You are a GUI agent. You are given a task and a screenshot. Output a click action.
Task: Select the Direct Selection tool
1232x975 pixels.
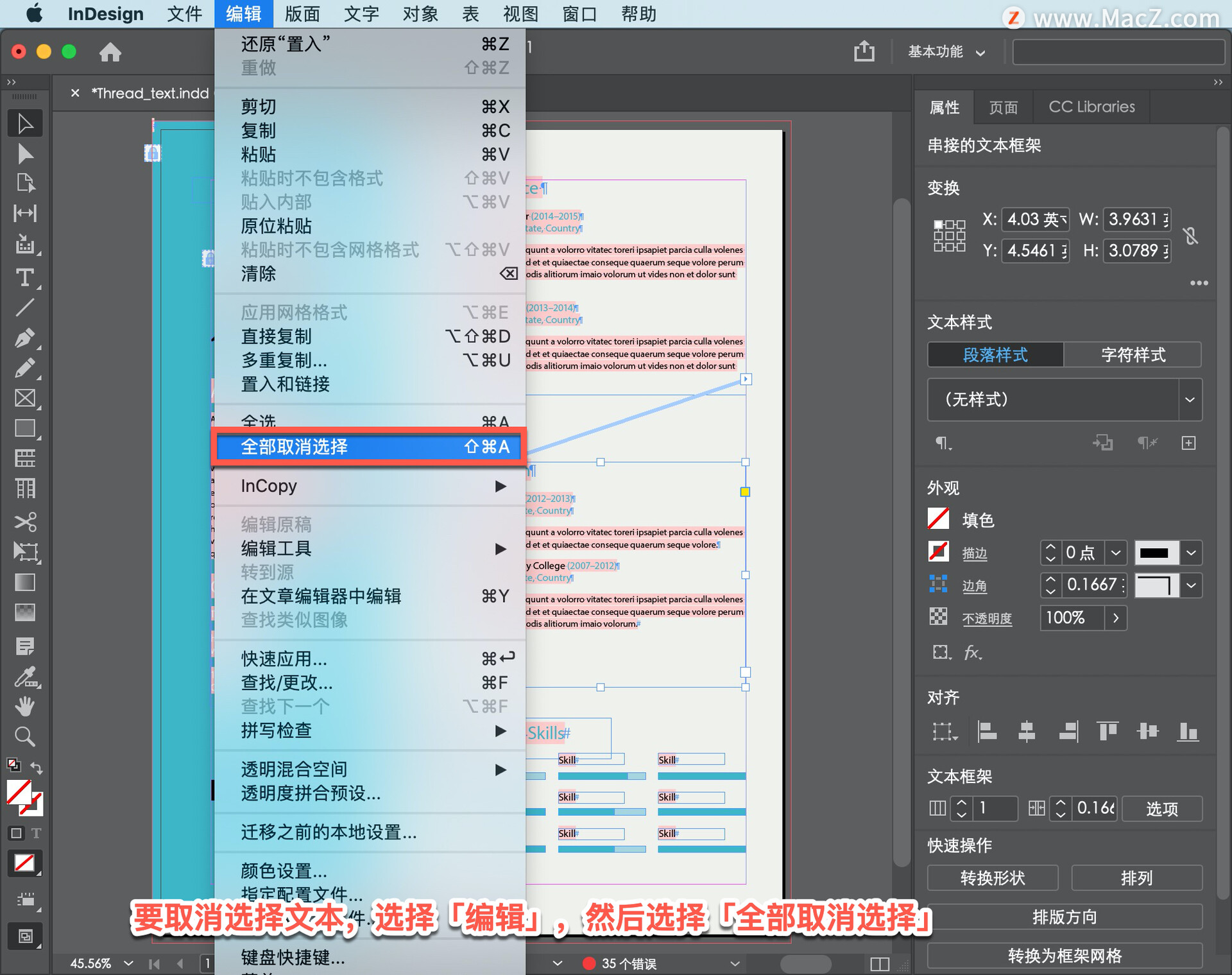pyautogui.click(x=25, y=154)
